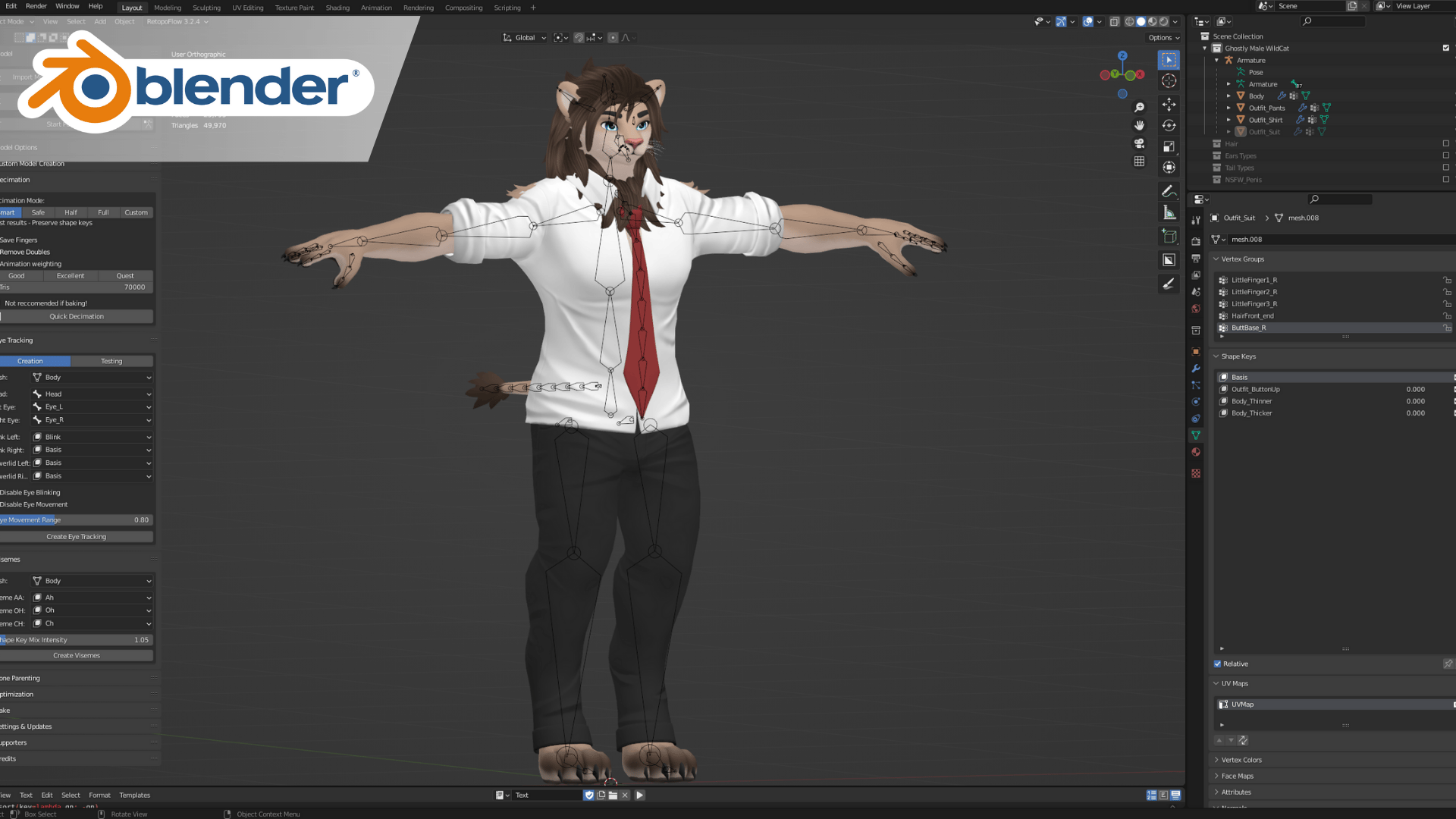
Task: Click the viewport zoom magnifier icon
Action: coord(1139,108)
